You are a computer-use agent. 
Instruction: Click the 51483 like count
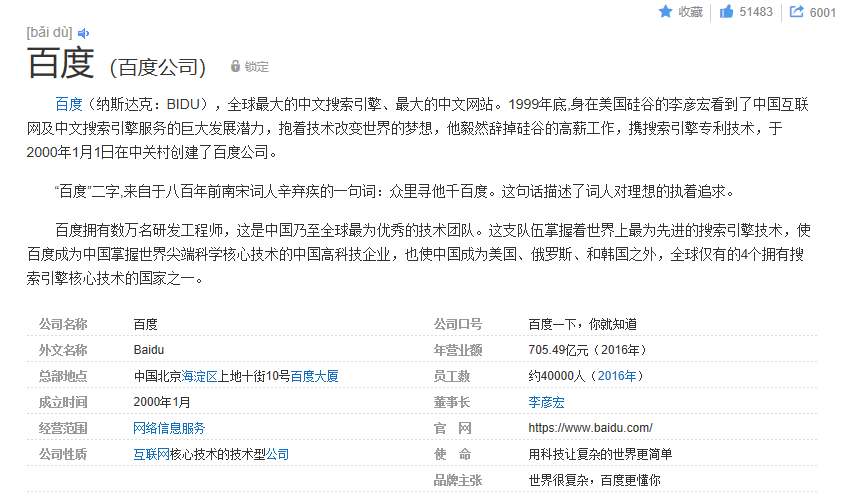756,12
